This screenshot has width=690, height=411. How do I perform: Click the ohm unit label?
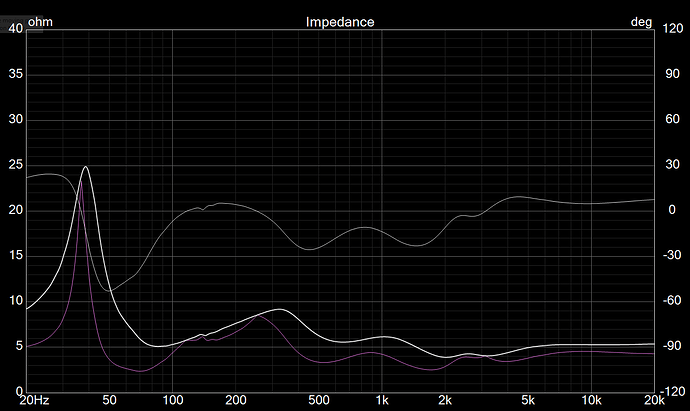click(x=40, y=21)
